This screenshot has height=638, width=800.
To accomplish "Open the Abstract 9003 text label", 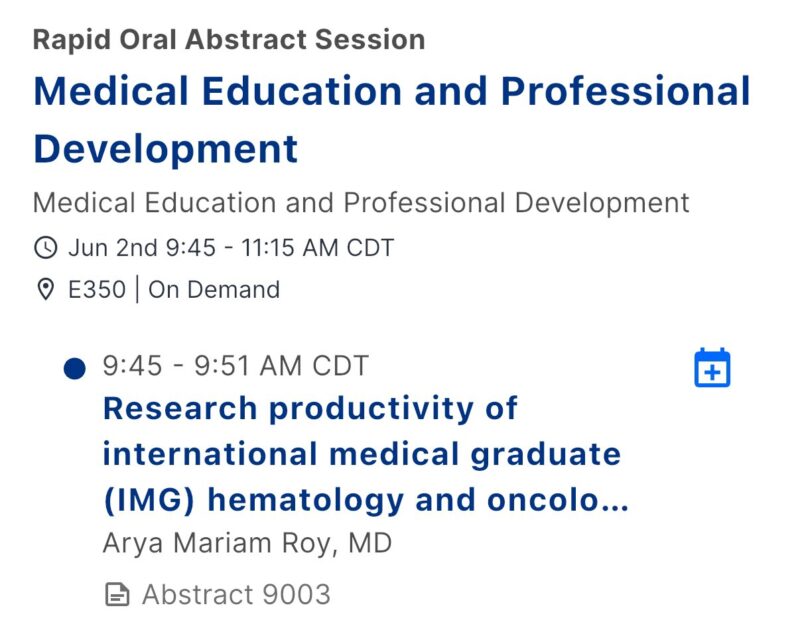I will tap(236, 595).
